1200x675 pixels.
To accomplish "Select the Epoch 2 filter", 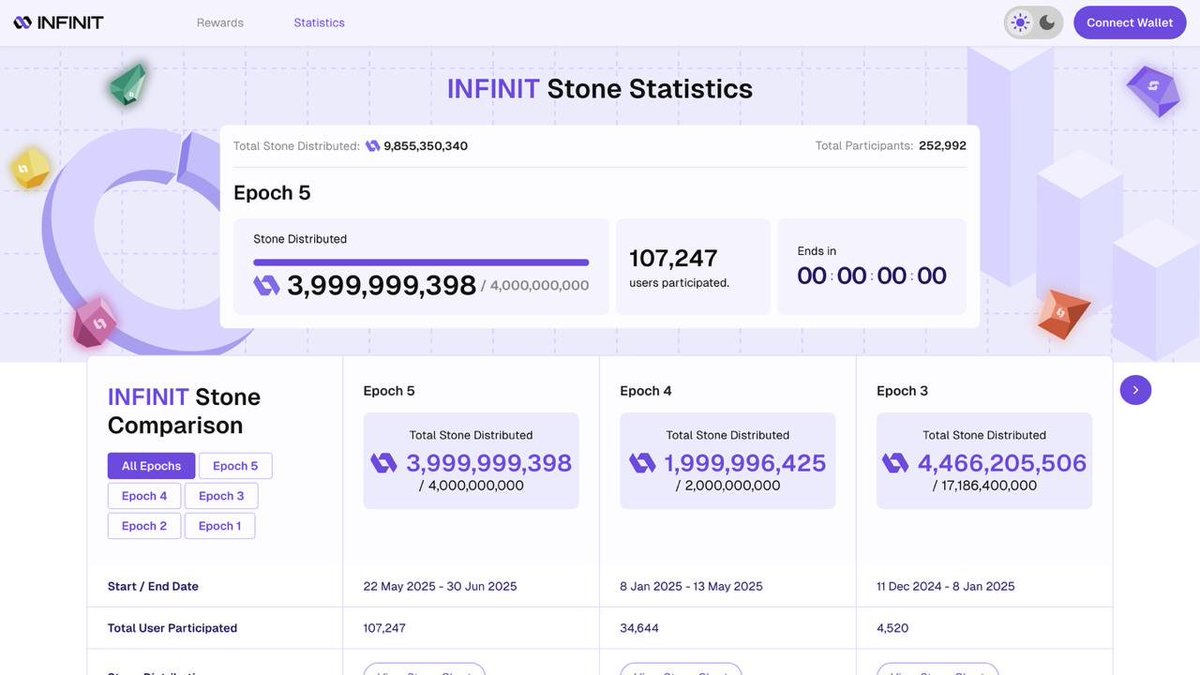I will tap(144, 525).
